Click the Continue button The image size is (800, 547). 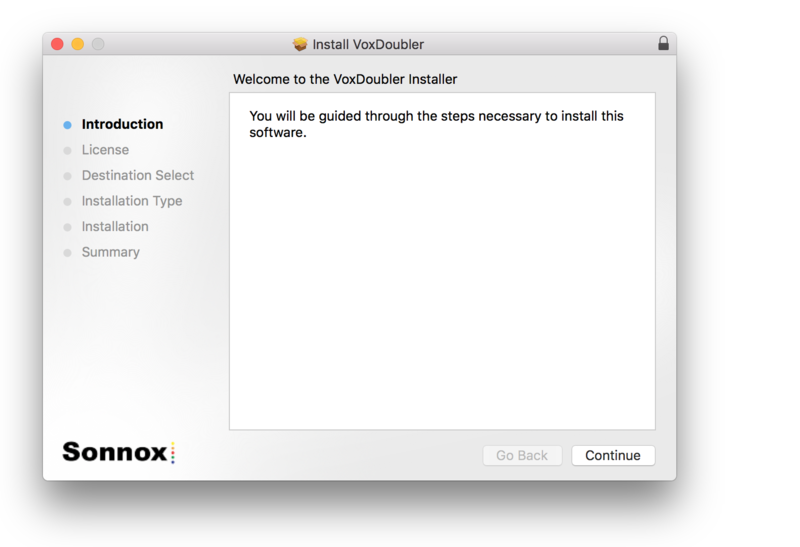tap(613, 455)
